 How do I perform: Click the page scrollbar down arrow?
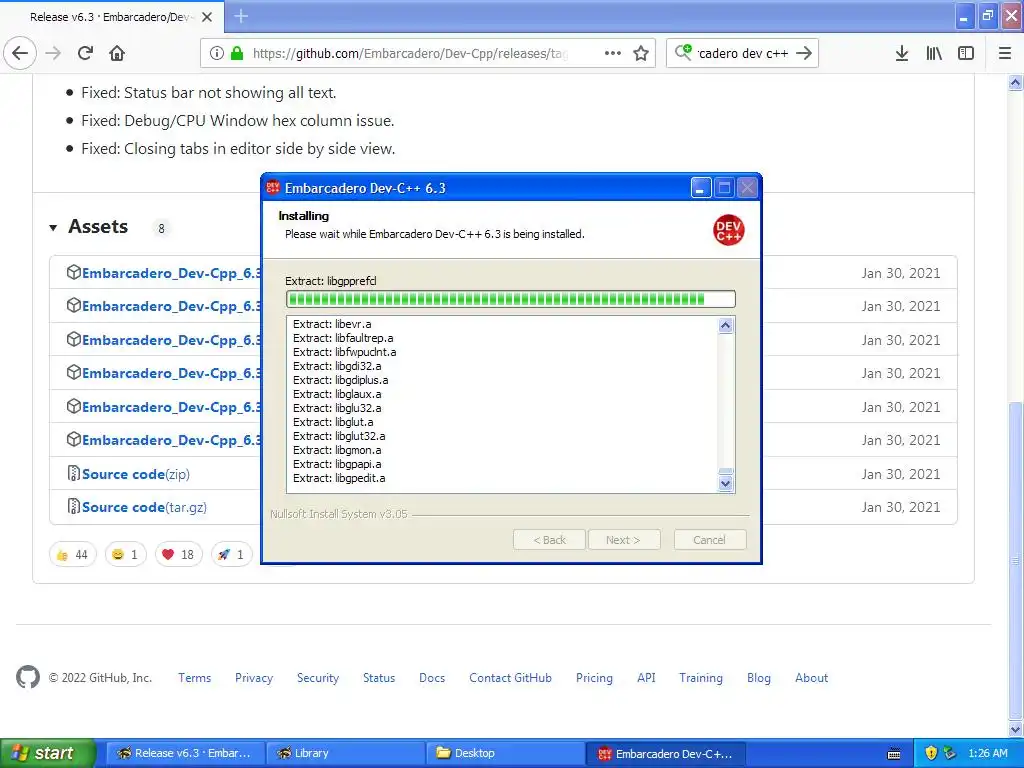point(1015,729)
